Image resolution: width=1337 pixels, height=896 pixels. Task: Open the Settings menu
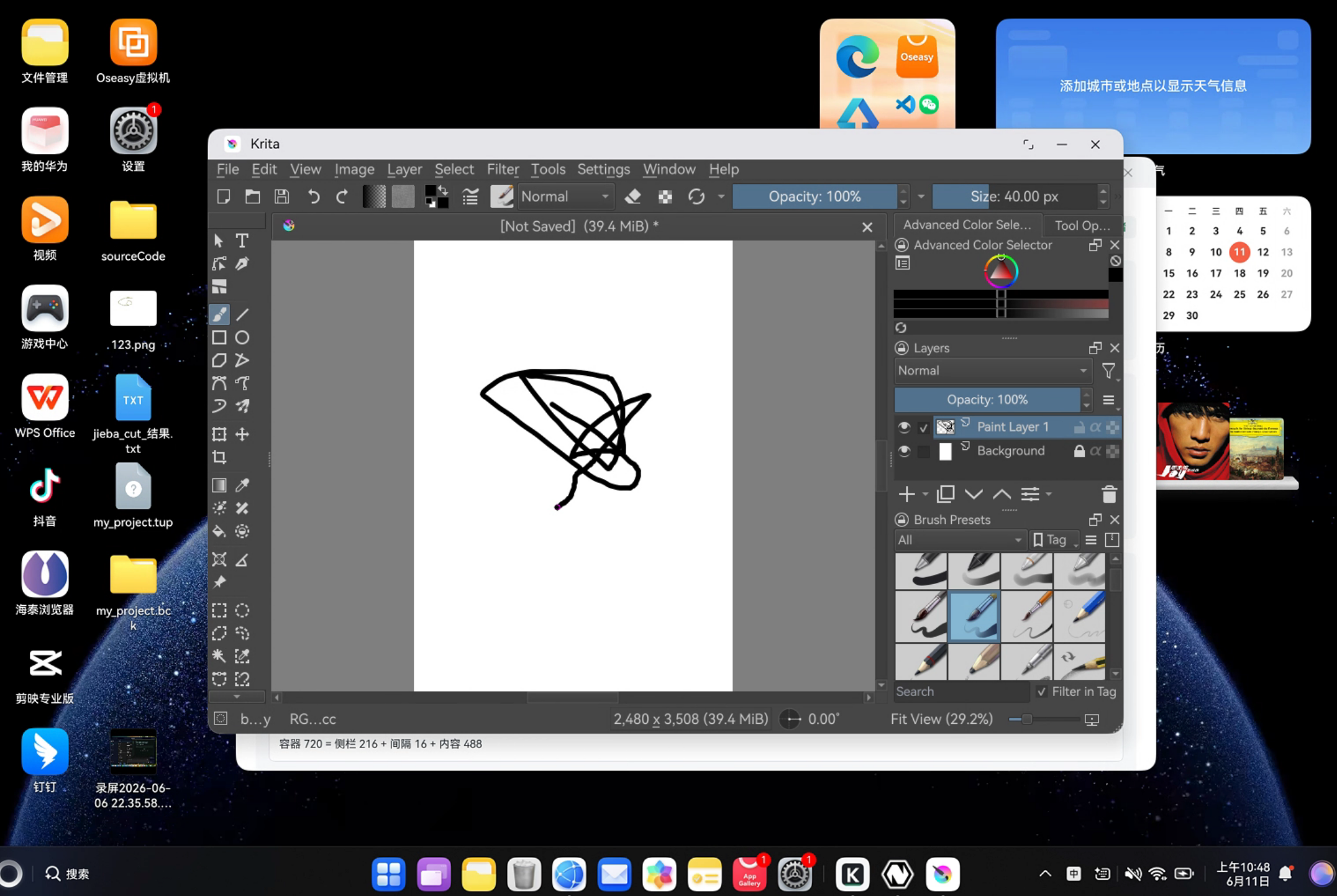[603, 169]
